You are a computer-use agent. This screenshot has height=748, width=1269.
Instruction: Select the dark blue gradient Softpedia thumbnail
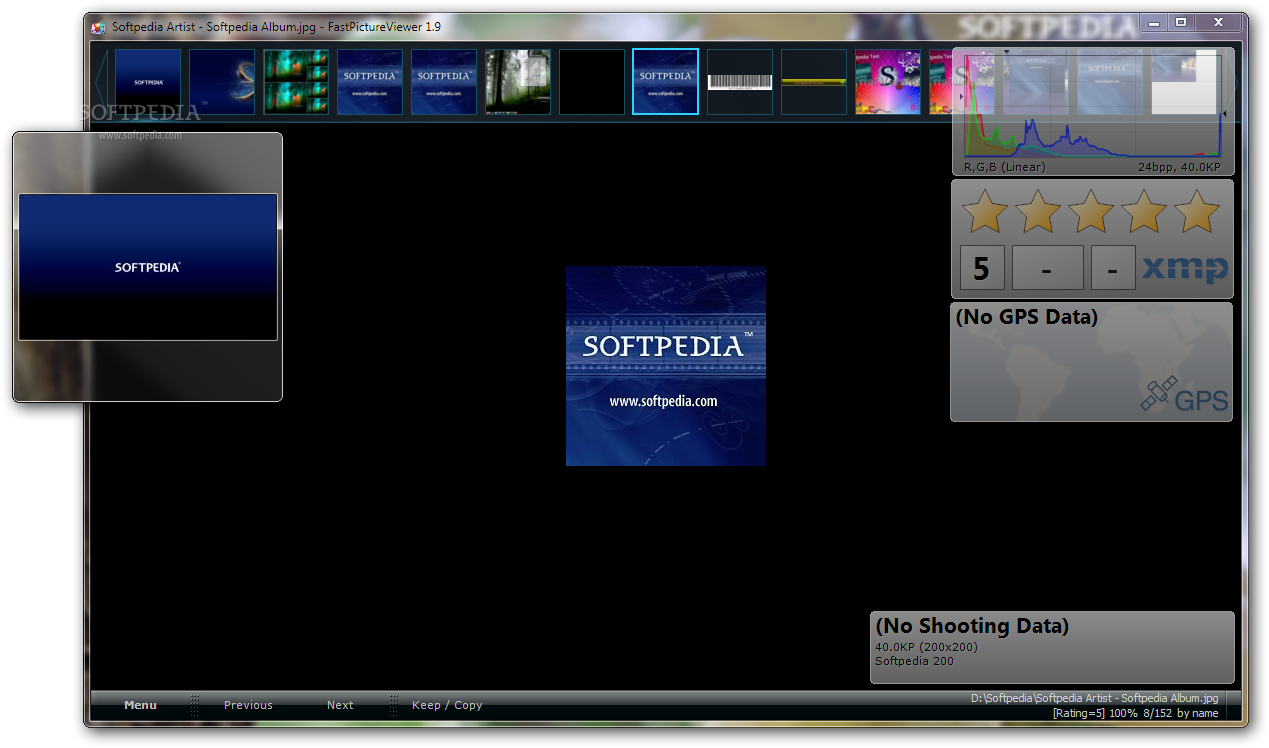[148, 82]
